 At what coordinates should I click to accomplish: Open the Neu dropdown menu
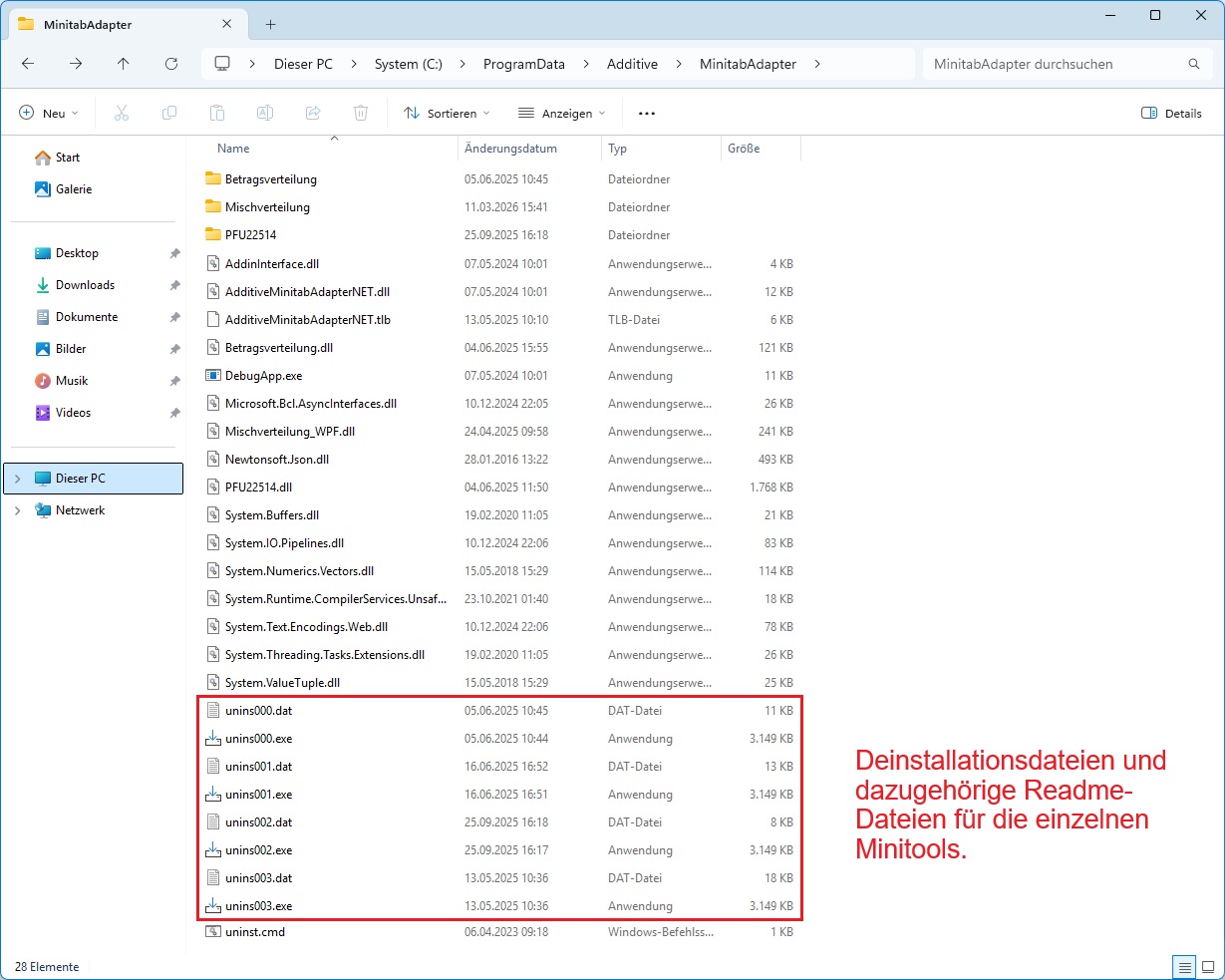pos(48,113)
